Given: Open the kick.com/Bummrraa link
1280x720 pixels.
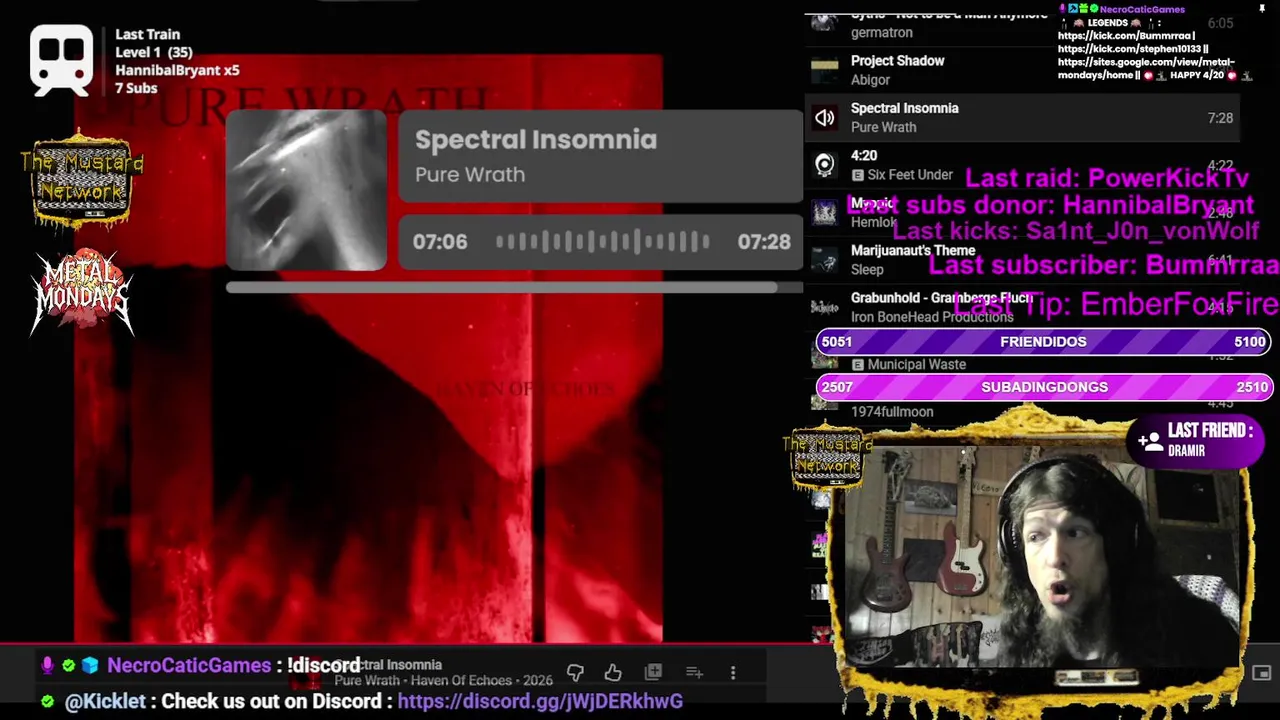Looking at the screenshot, I should point(1126,36).
